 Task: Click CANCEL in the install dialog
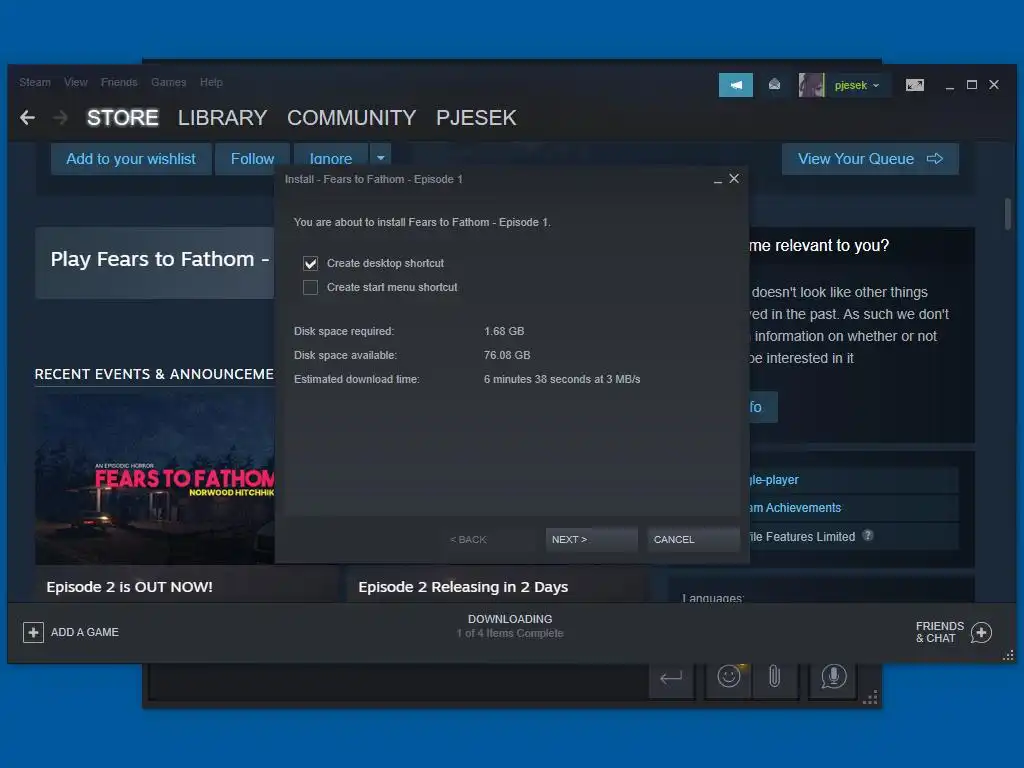[693, 539]
